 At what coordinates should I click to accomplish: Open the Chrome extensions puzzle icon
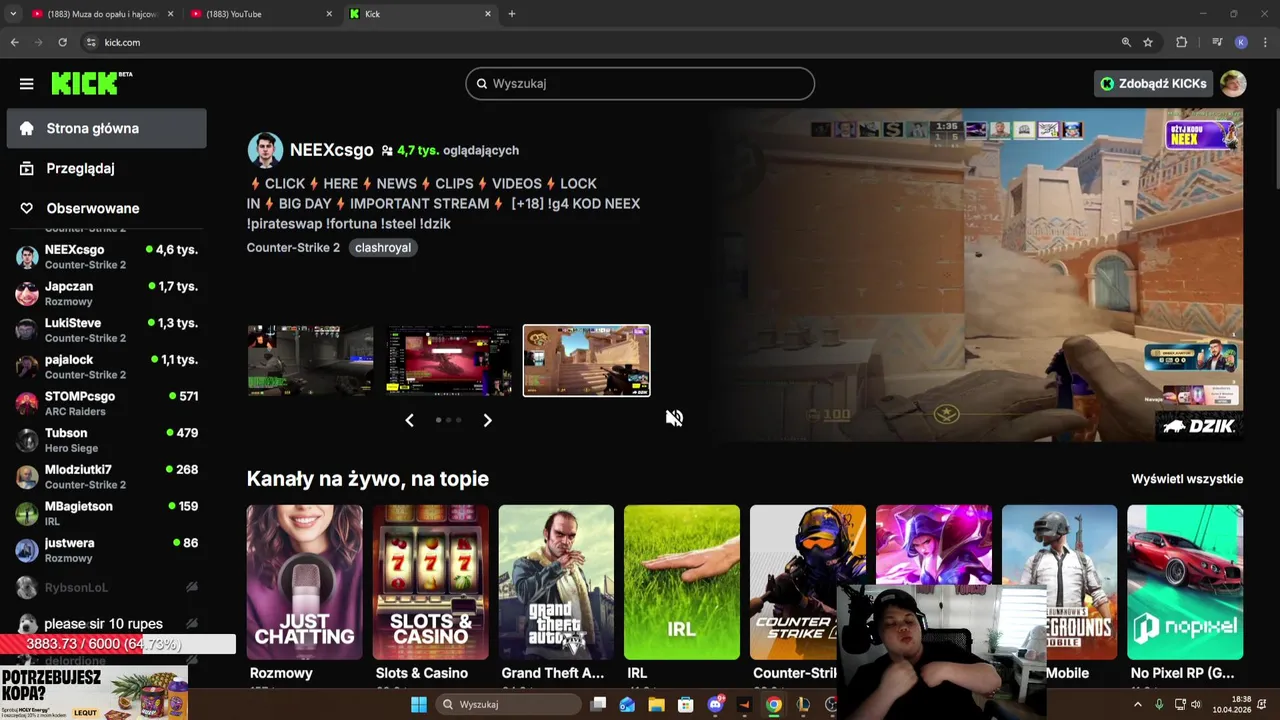[x=1181, y=42]
